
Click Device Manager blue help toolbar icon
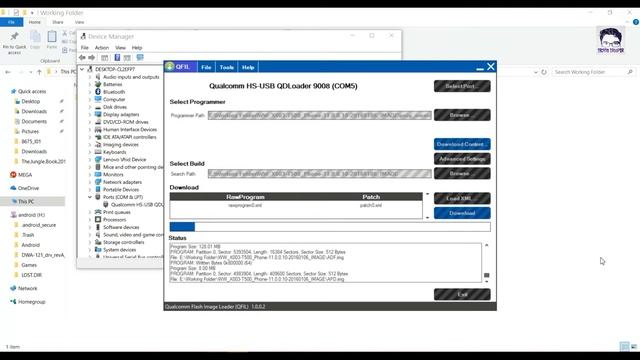point(117,58)
